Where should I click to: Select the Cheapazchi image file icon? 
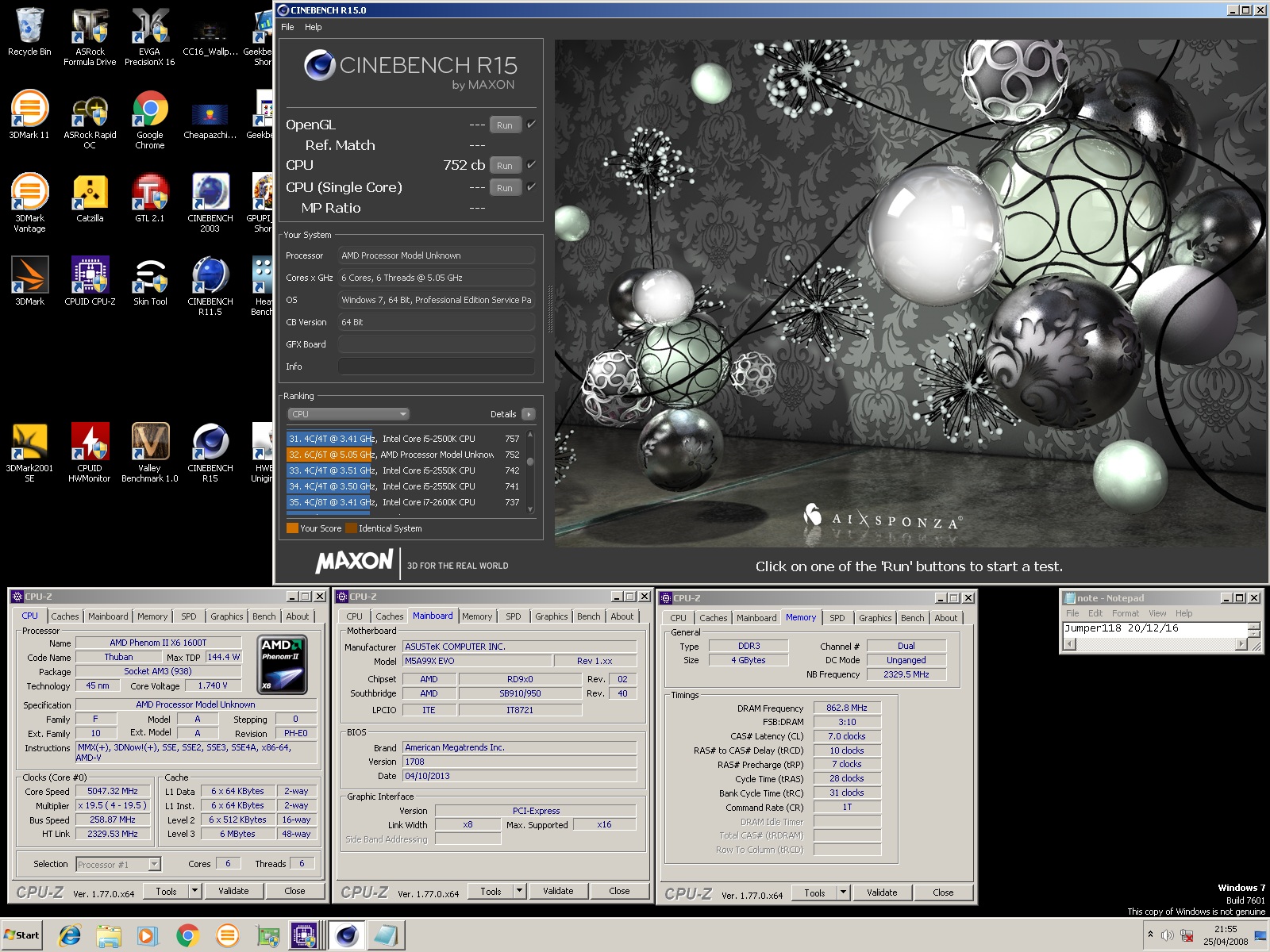[x=210, y=121]
